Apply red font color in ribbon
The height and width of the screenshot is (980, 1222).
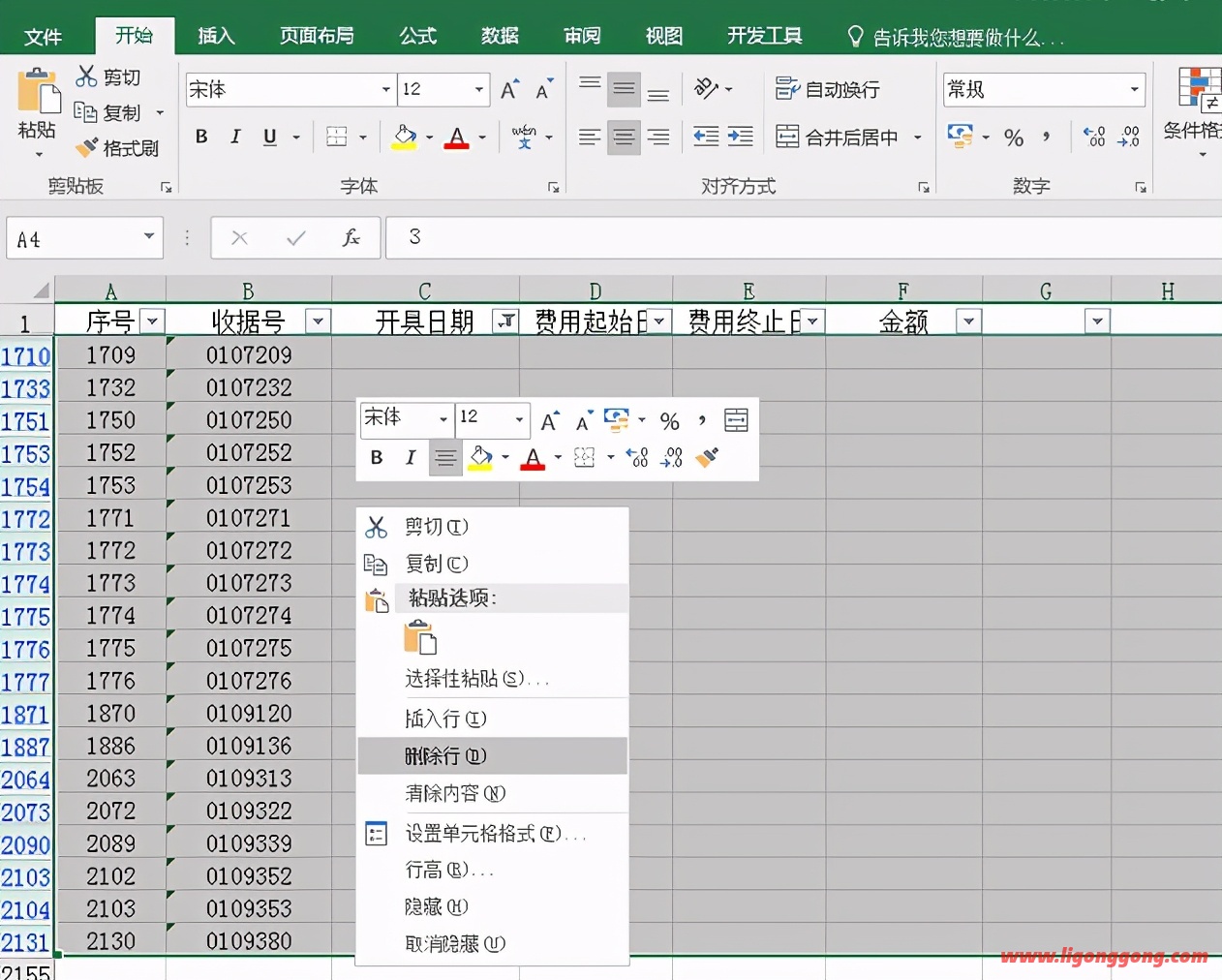pos(456,137)
